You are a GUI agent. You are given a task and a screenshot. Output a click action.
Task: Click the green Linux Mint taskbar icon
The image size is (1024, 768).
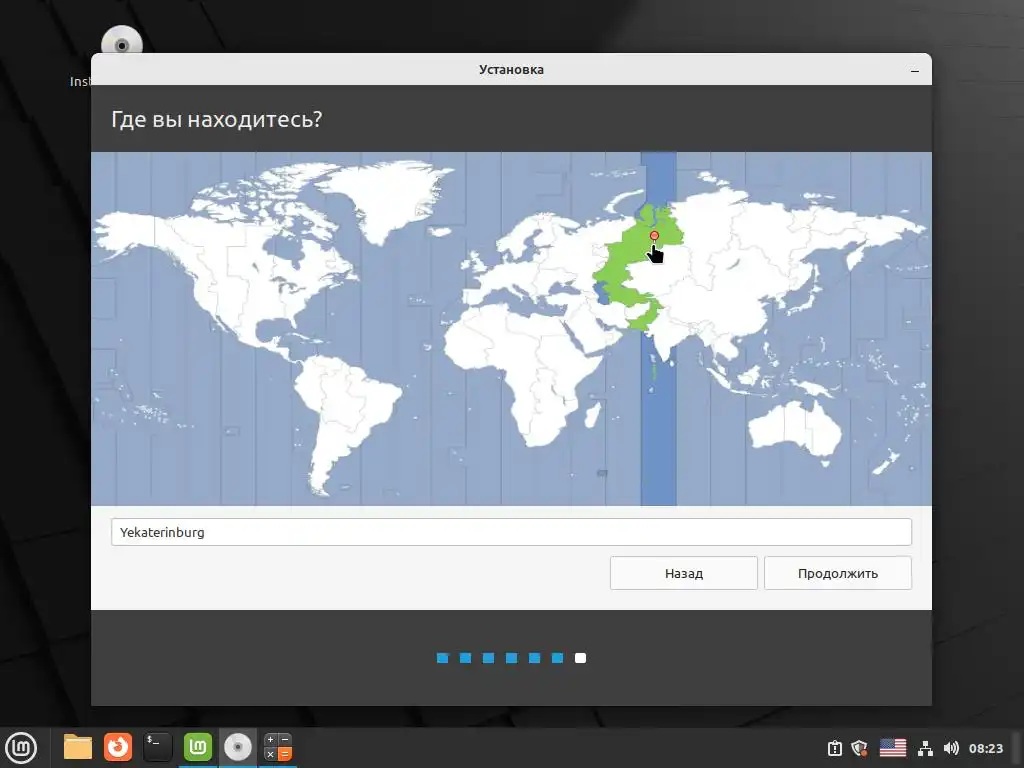[x=198, y=748]
